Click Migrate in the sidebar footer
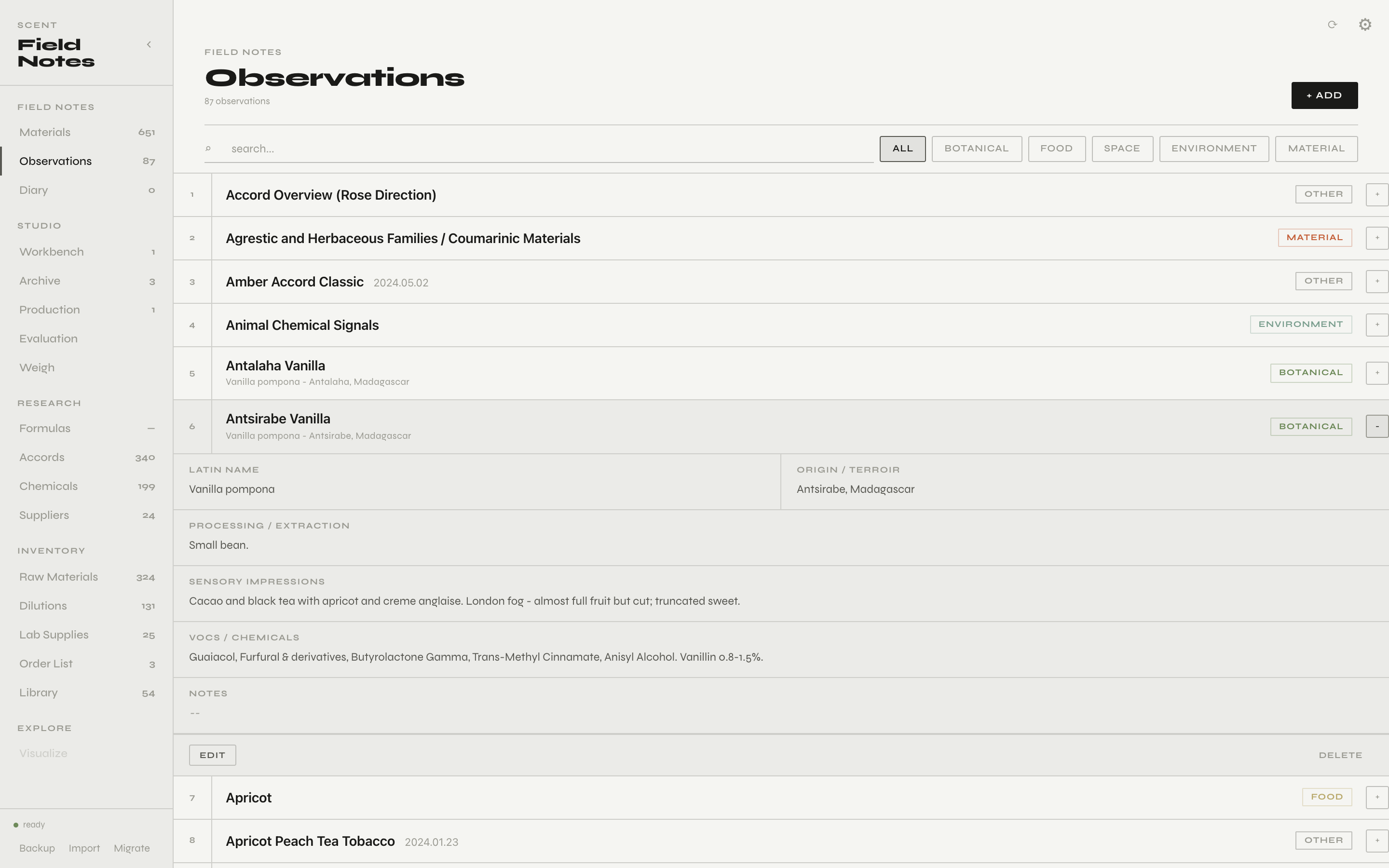 click(132, 848)
